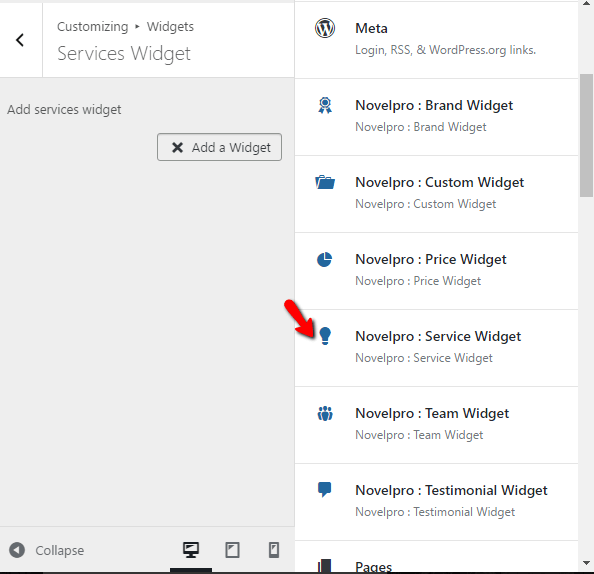The height and width of the screenshot is (574, 594).
Task: Click the Add a Widget button
Action: [219, 147]
